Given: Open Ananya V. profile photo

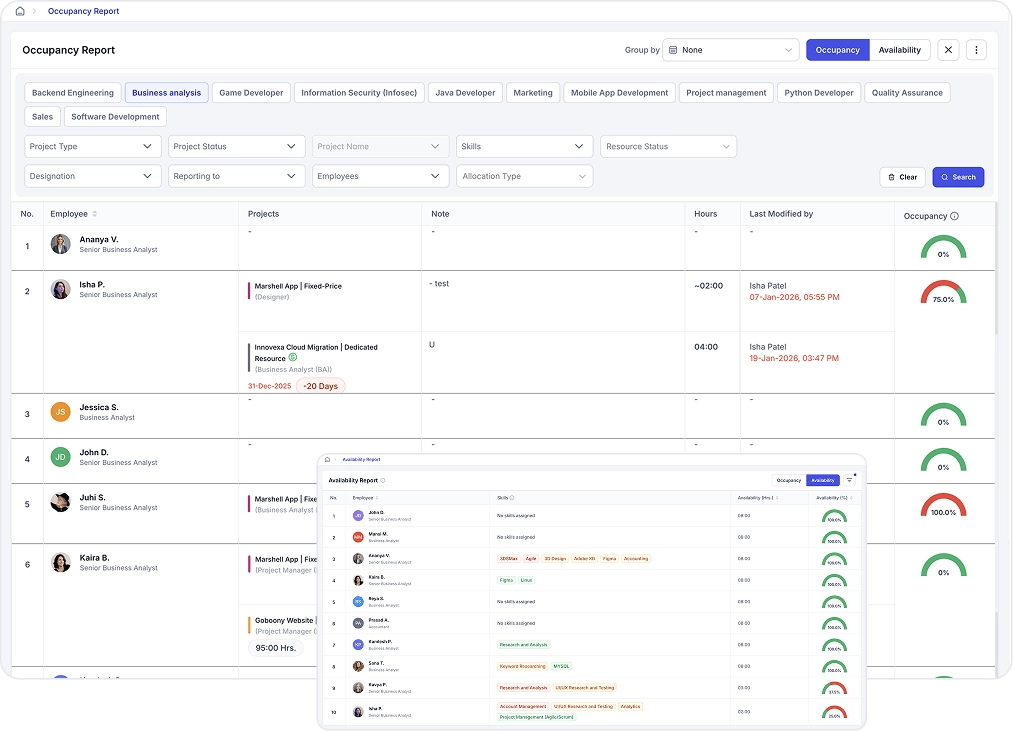Looking at the screenshot, I should coord(61,244).
